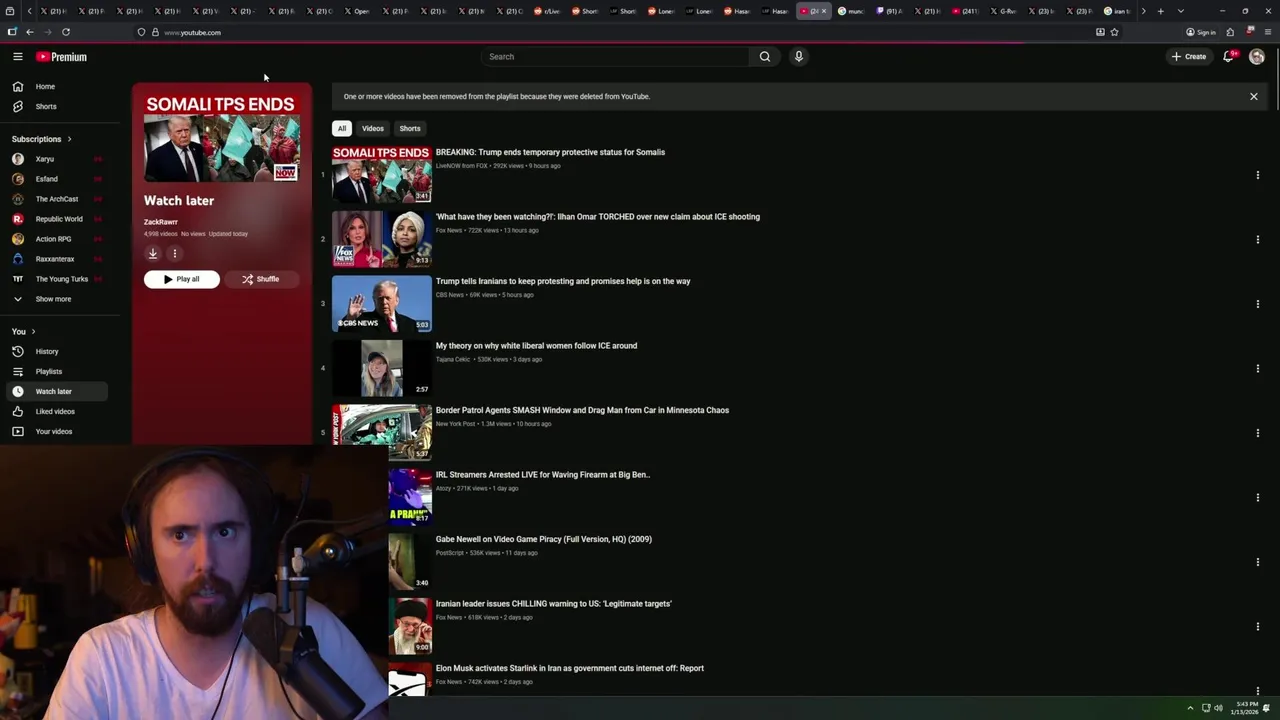1280x720 pixels.
Task: Click the Shuffle button
Action: click(260, 280)
